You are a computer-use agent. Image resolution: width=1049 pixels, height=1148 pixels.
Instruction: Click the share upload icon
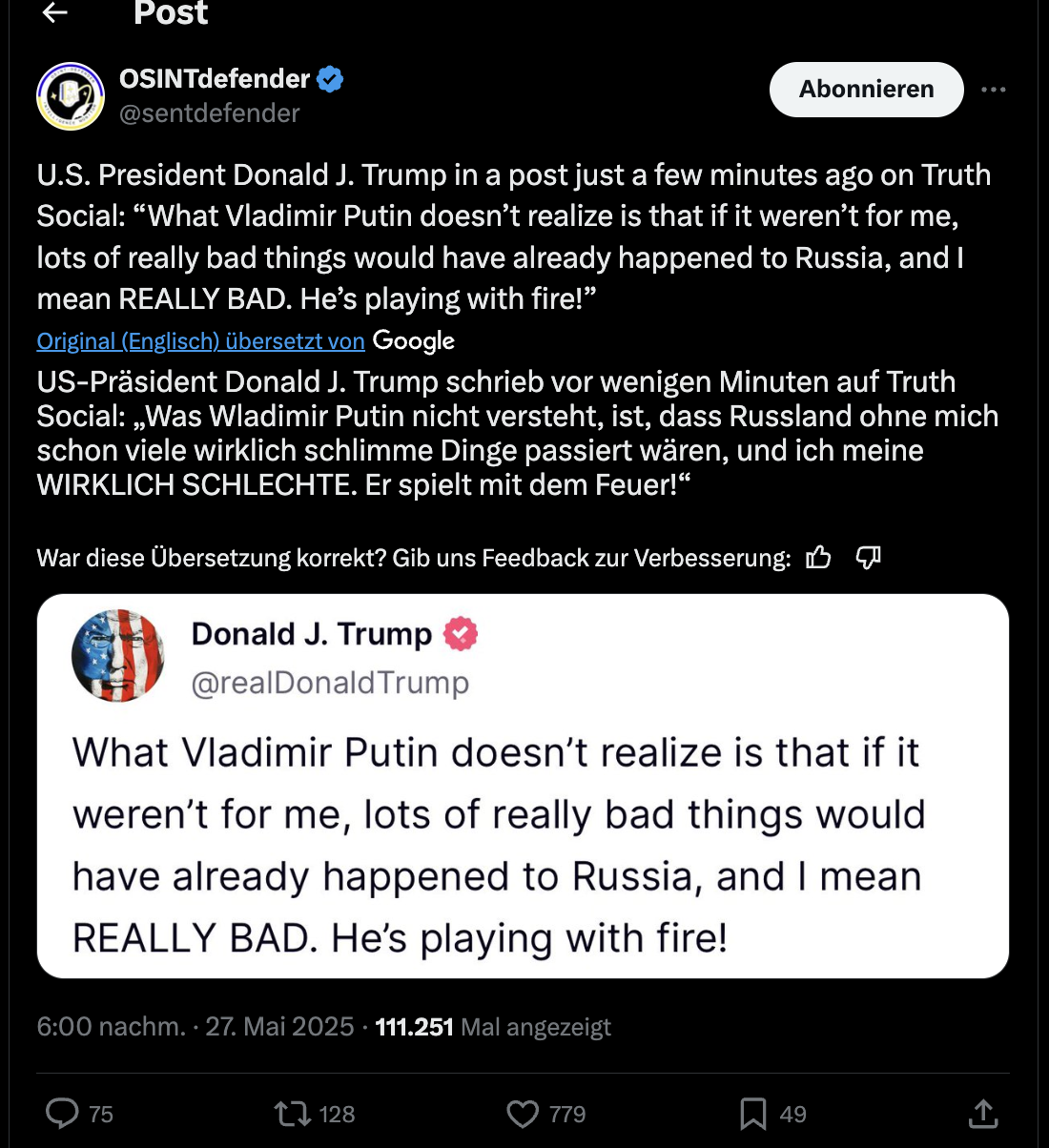click(983, 1114)
